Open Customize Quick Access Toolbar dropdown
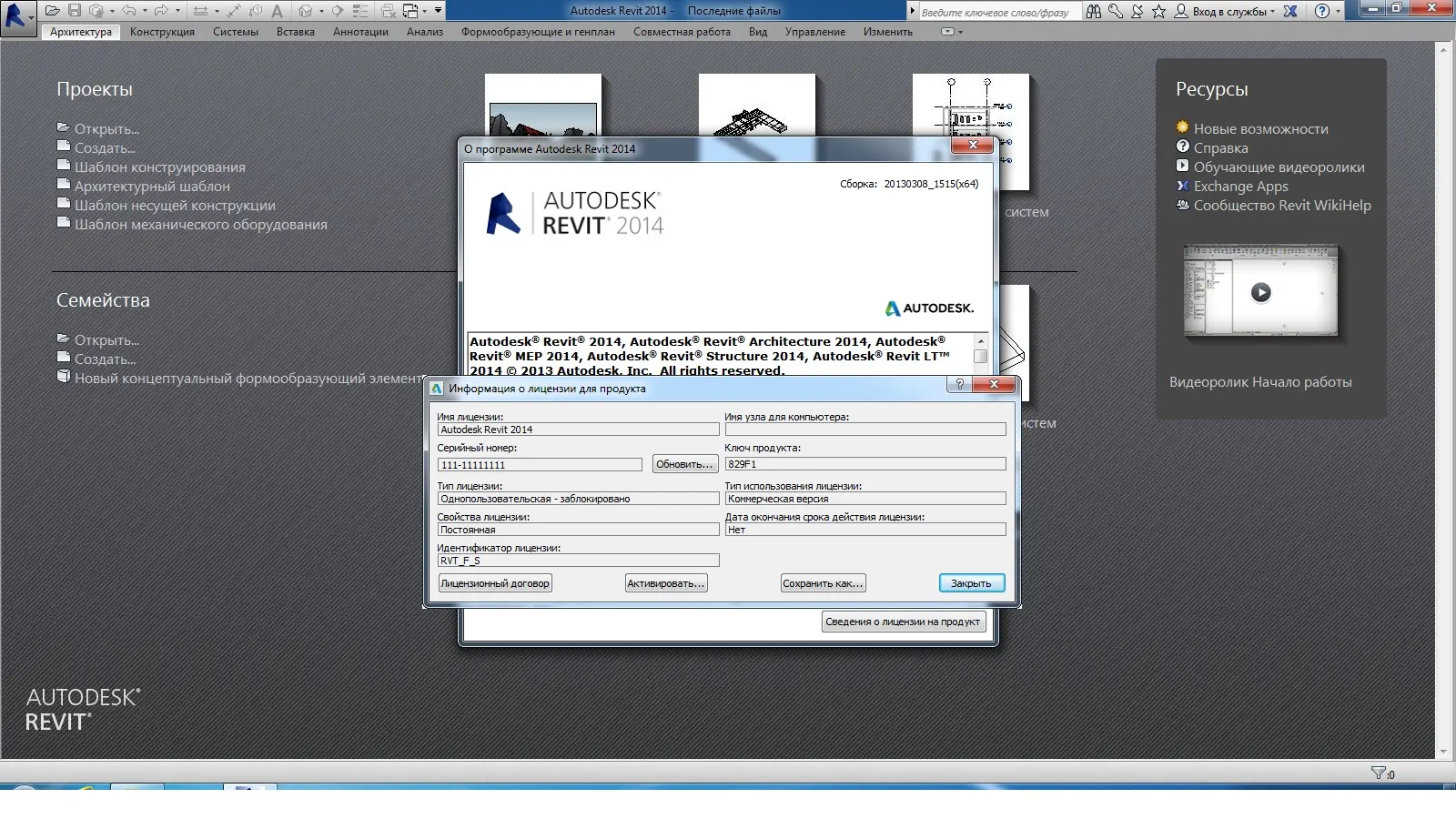Screen dimensions: 1456x819 pos(438,11)
